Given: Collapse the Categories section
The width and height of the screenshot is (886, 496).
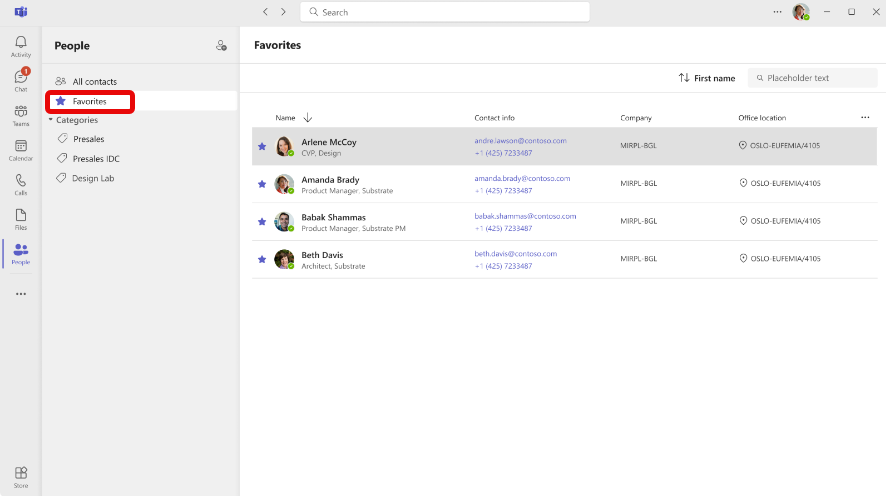Looking at the screenshot, I should (x=51, y=120).
